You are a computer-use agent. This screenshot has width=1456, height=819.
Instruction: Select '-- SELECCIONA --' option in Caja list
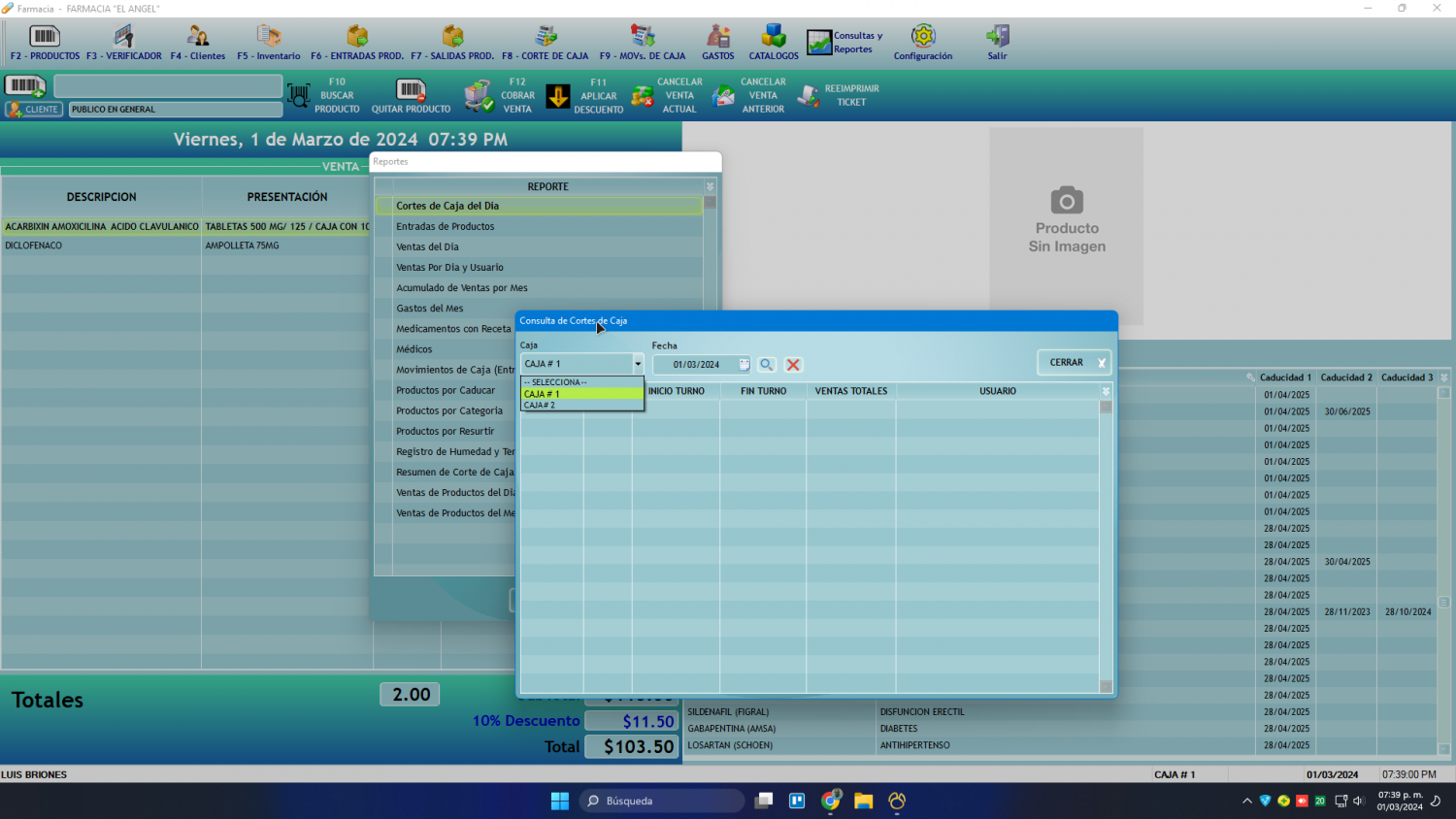(x=581, y=382)
